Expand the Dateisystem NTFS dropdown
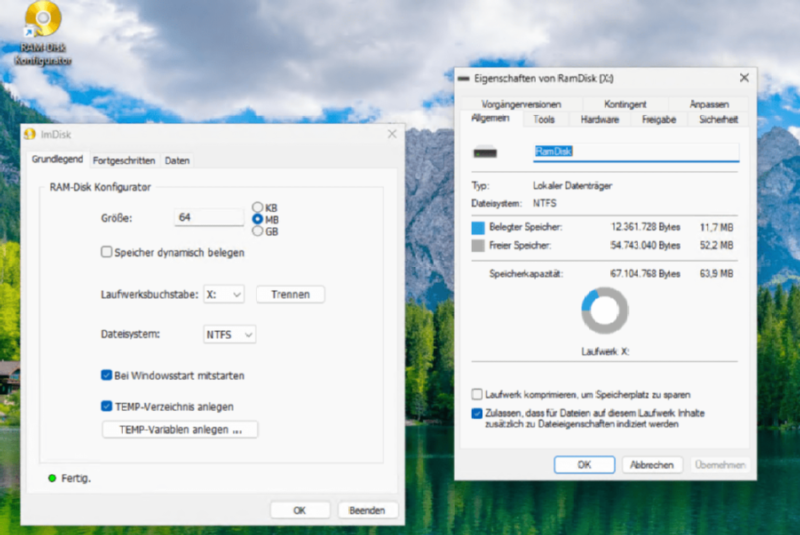800x535 pixels. 229,335
